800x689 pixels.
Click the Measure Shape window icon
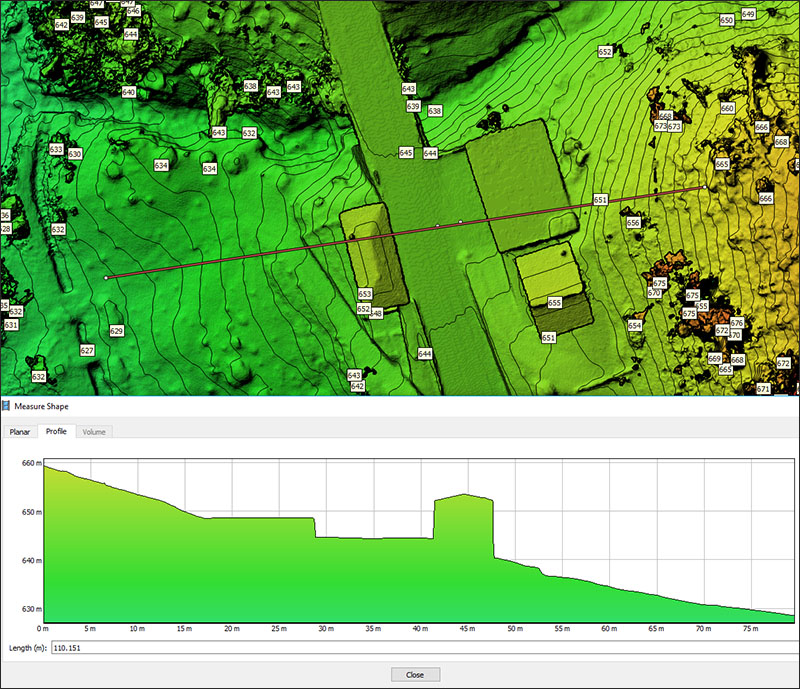tap(6, 406)
